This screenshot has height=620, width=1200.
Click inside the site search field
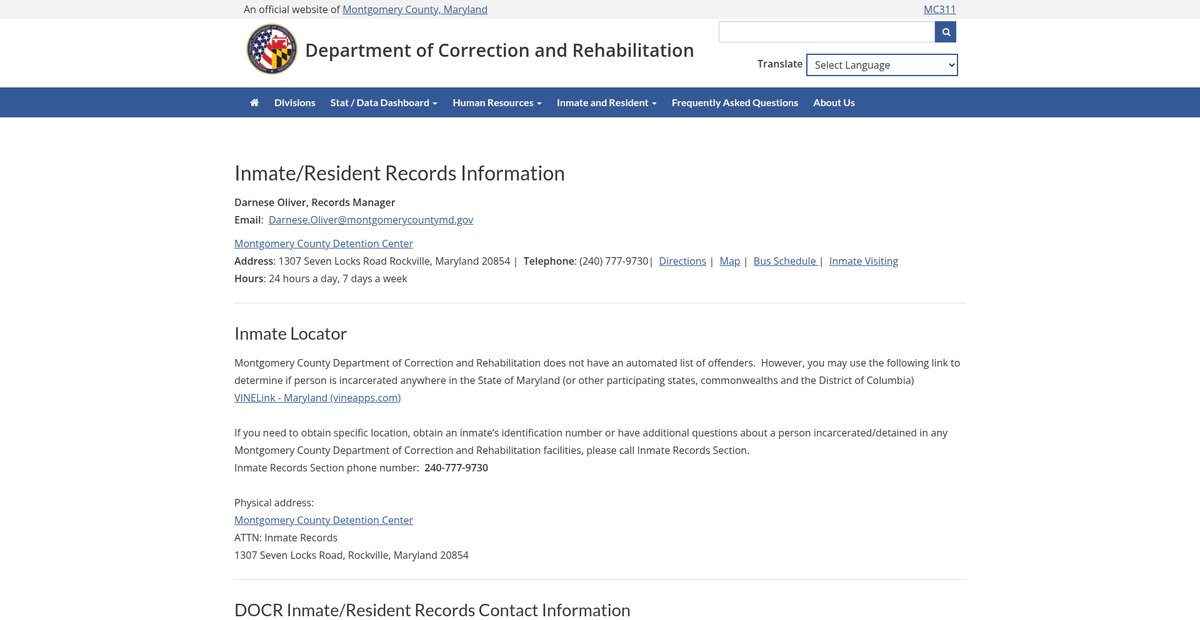(826, 32)
